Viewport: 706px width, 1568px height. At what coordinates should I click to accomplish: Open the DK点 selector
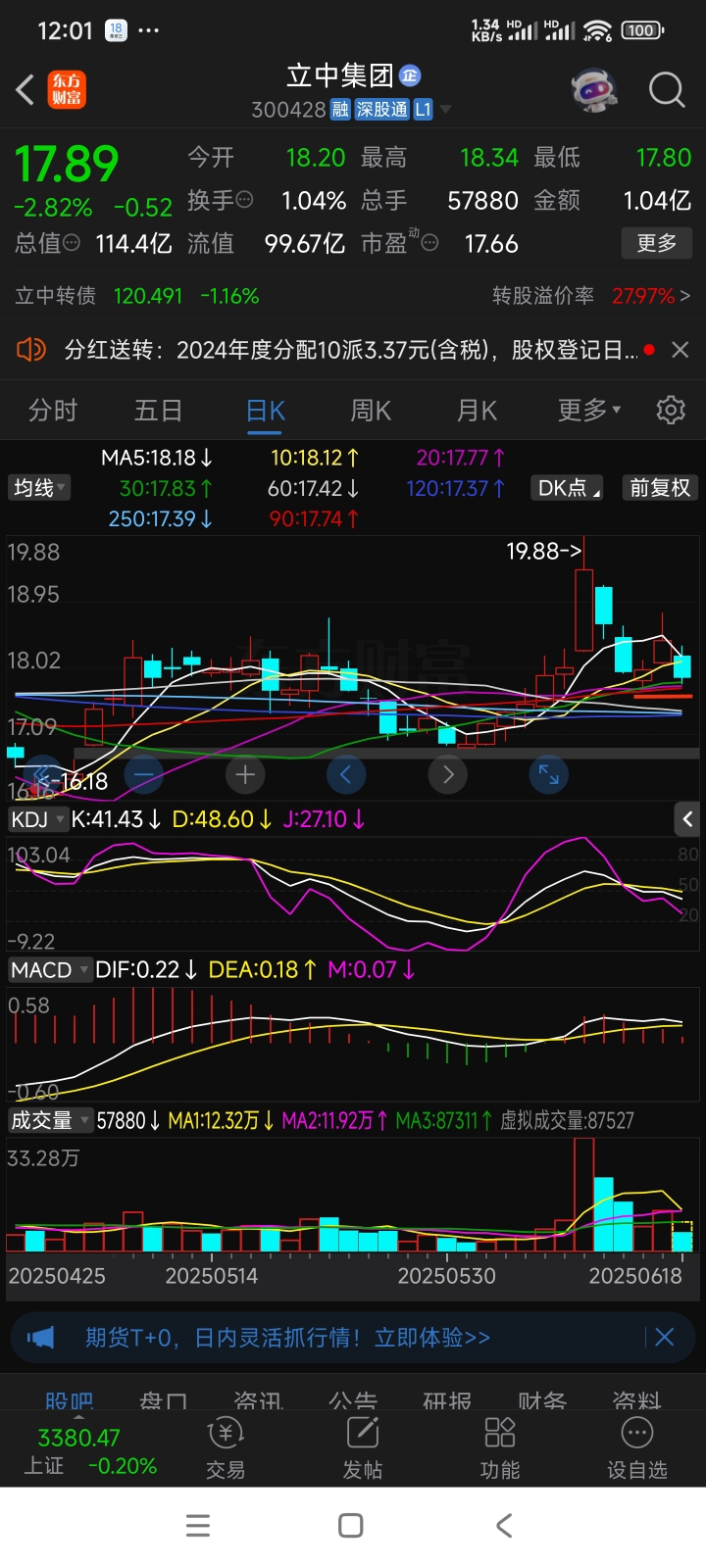568,488
